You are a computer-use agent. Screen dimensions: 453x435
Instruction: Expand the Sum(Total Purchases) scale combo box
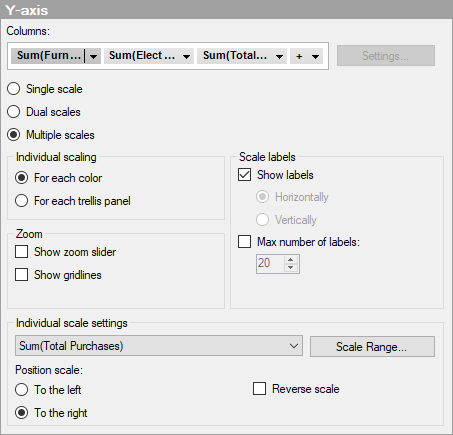(x=159, y=346)
